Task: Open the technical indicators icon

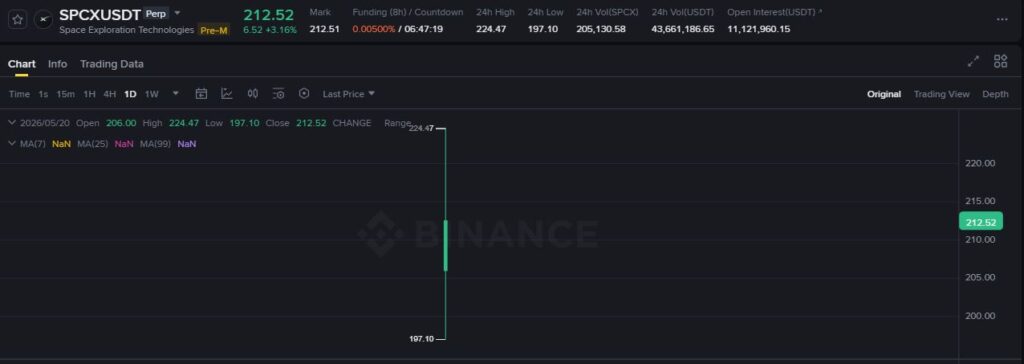Action: [x=227, y=94]
